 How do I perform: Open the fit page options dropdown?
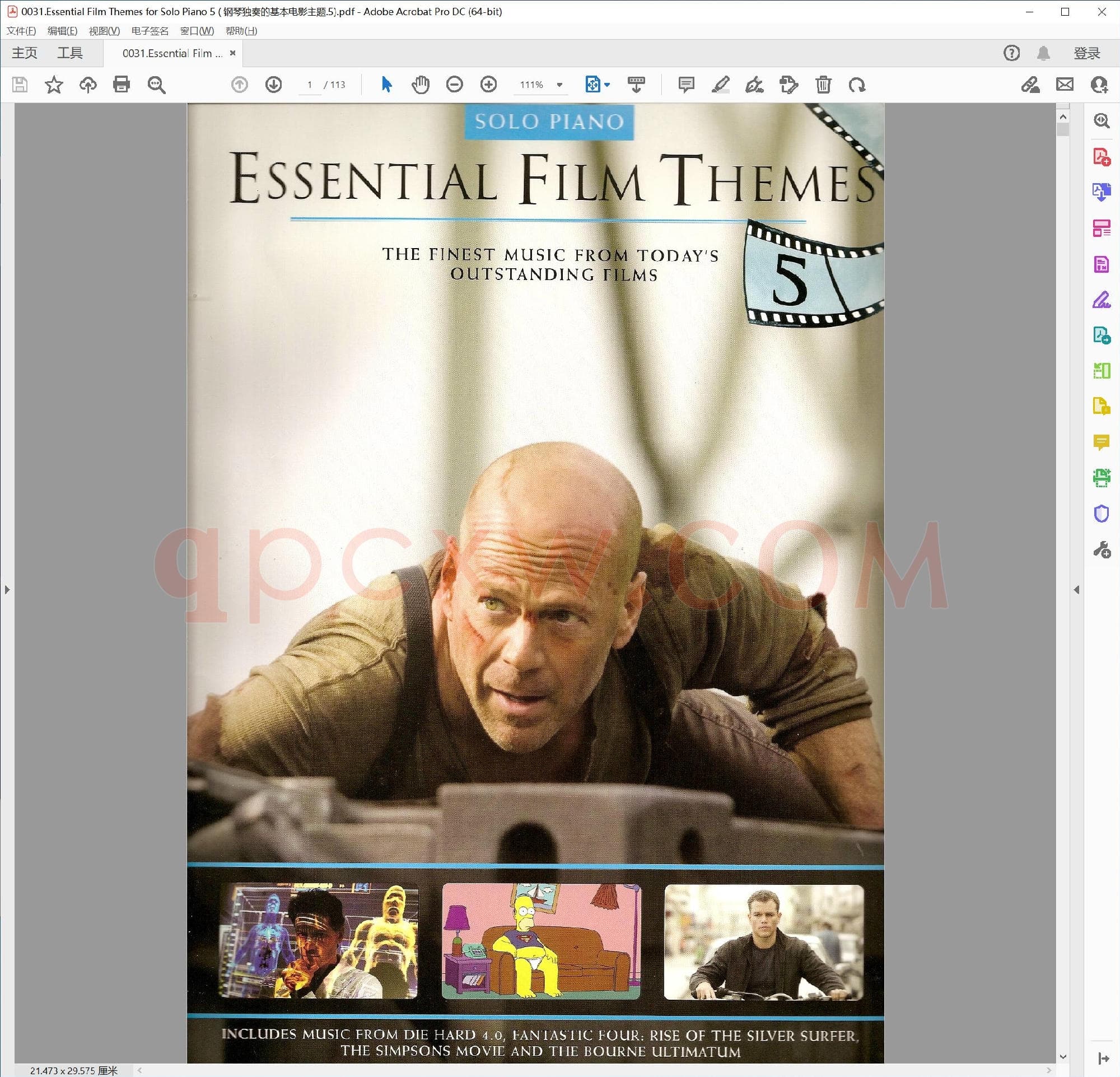pos(607,85)
